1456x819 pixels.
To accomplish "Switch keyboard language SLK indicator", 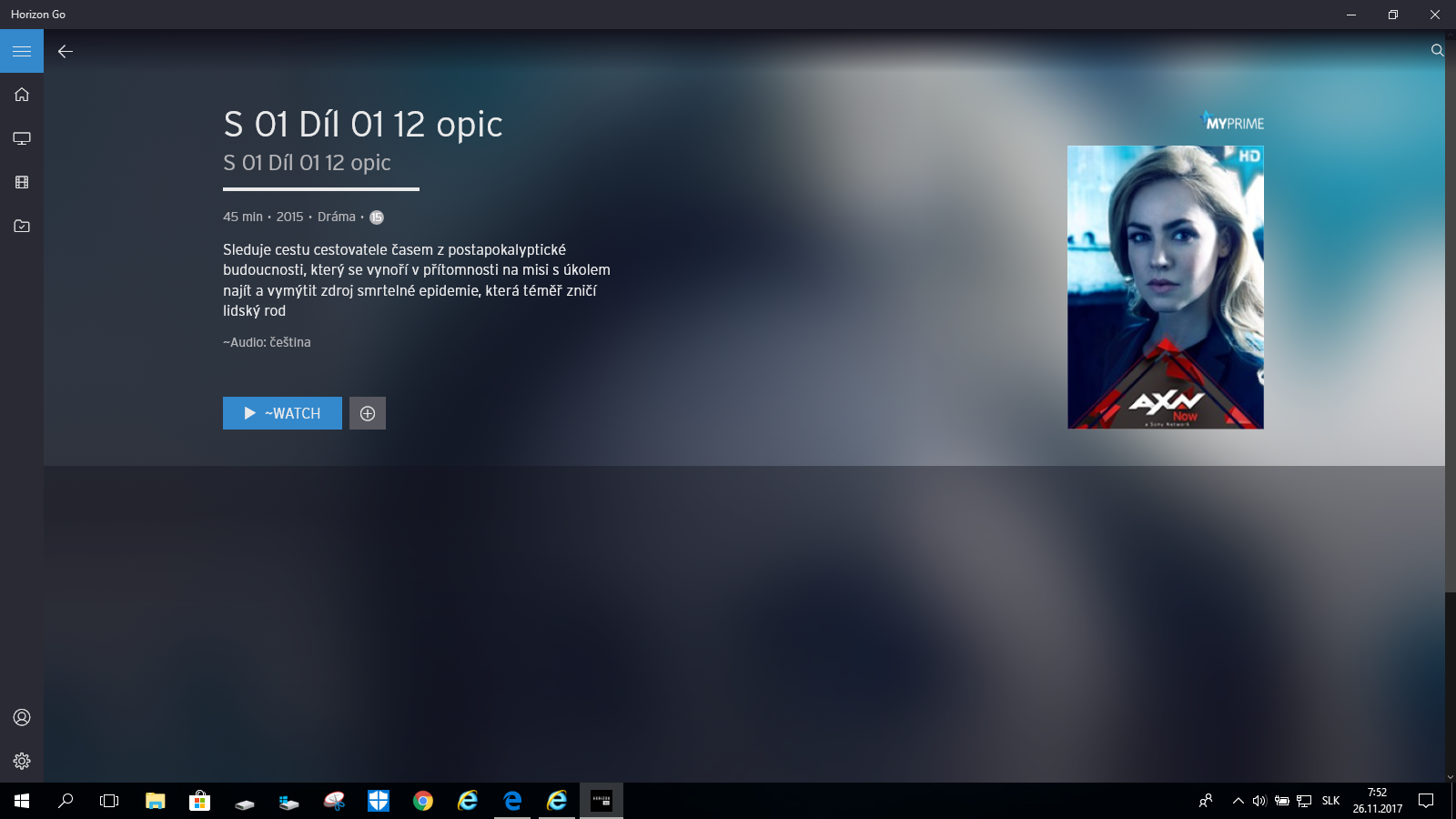I will 1330,801.
